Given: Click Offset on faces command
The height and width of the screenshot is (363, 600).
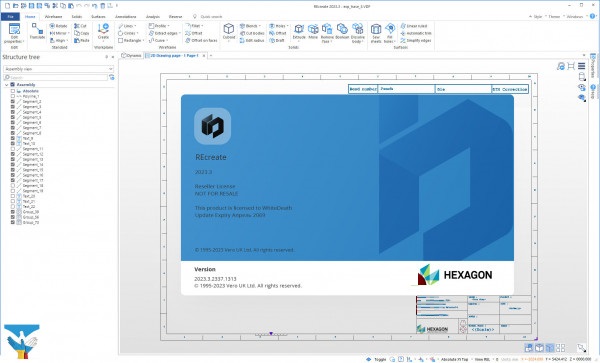Looking at the screenshot, I should [201, 40].
